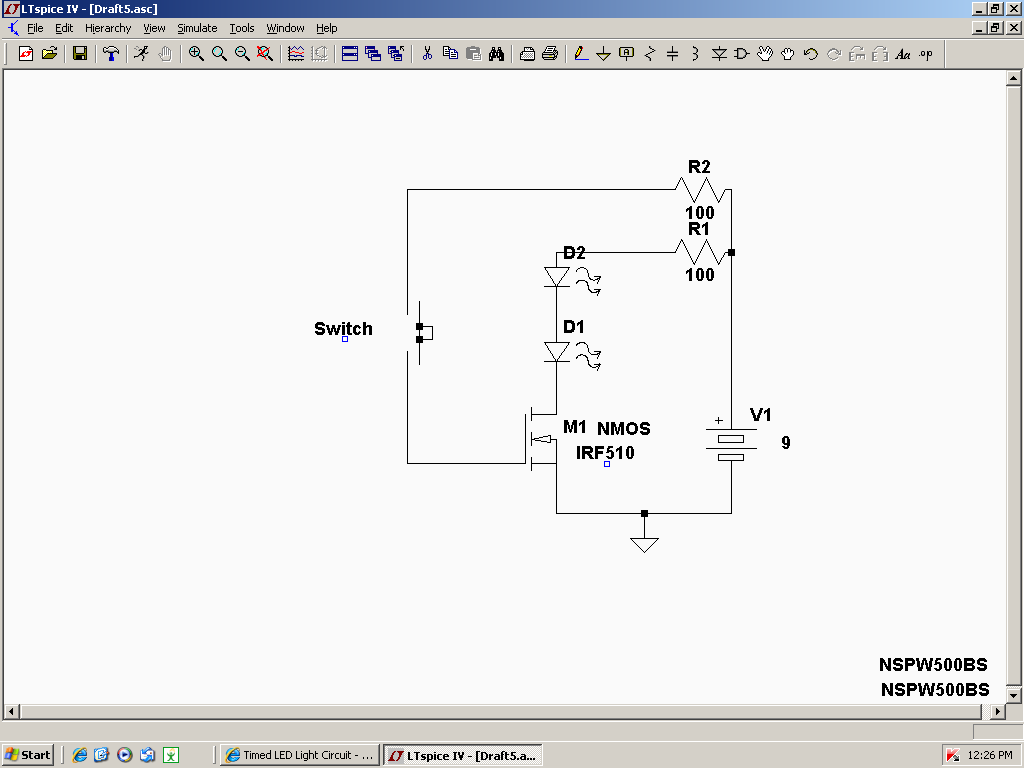Image resolution: width=1024 pixels, height=768 pixels.
Task: Select the IRF510 model label
Action: point(605,453)
